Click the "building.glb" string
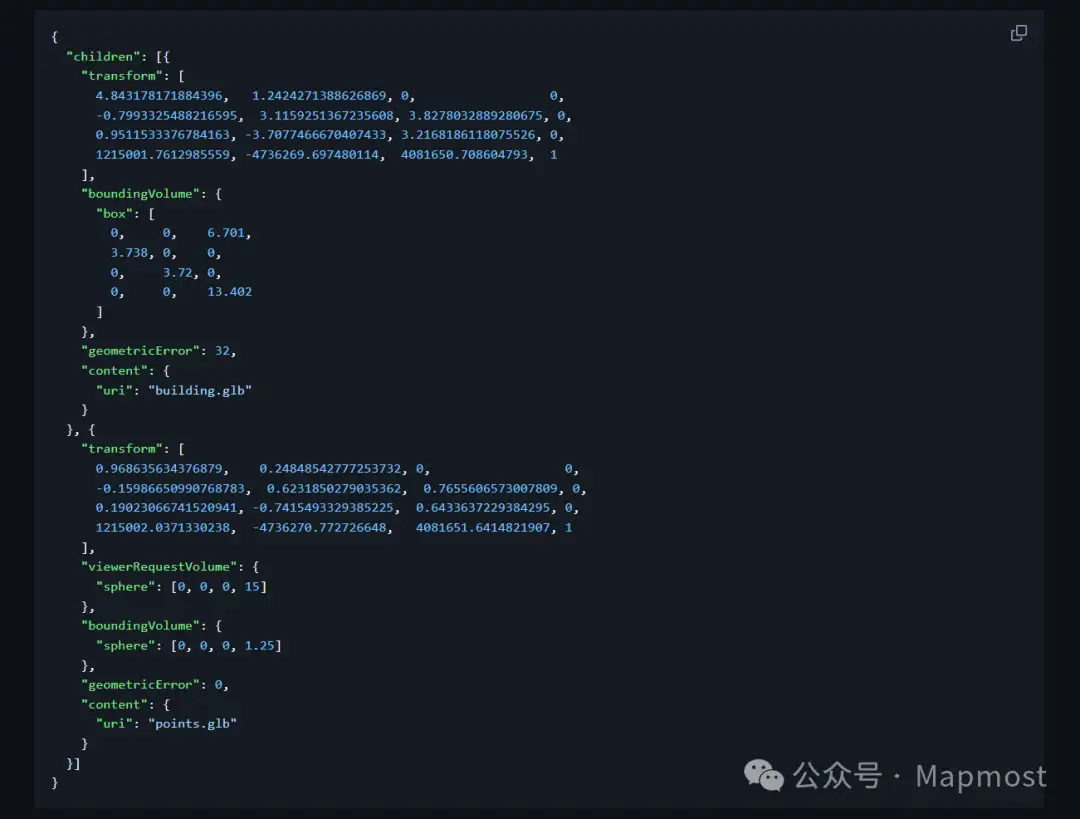1080x819 pixels. click(200, 391)
